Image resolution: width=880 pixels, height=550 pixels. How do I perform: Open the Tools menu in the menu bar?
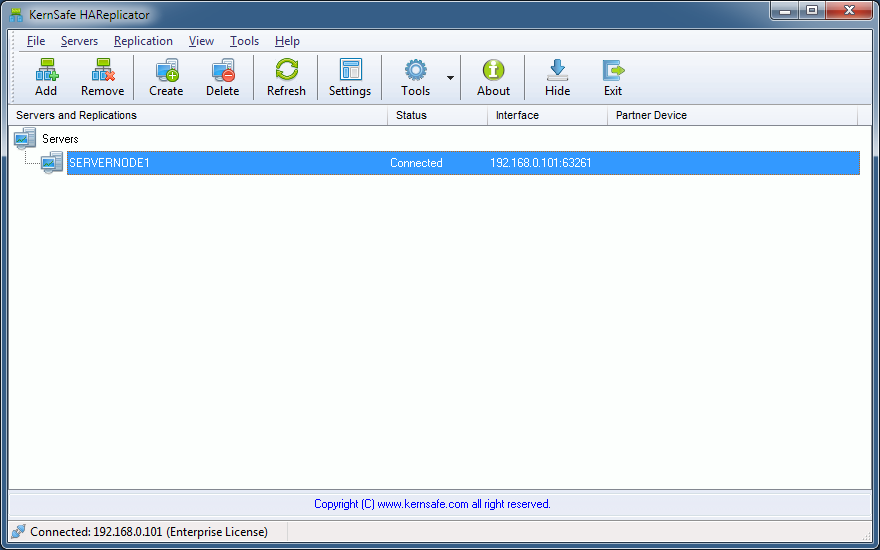click(244, 41)
